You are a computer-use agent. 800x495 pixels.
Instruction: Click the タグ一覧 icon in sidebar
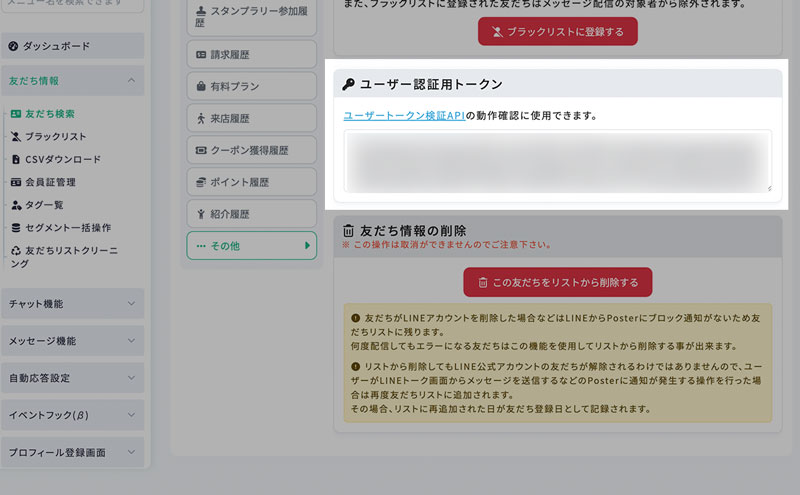[x=16, y=205]
